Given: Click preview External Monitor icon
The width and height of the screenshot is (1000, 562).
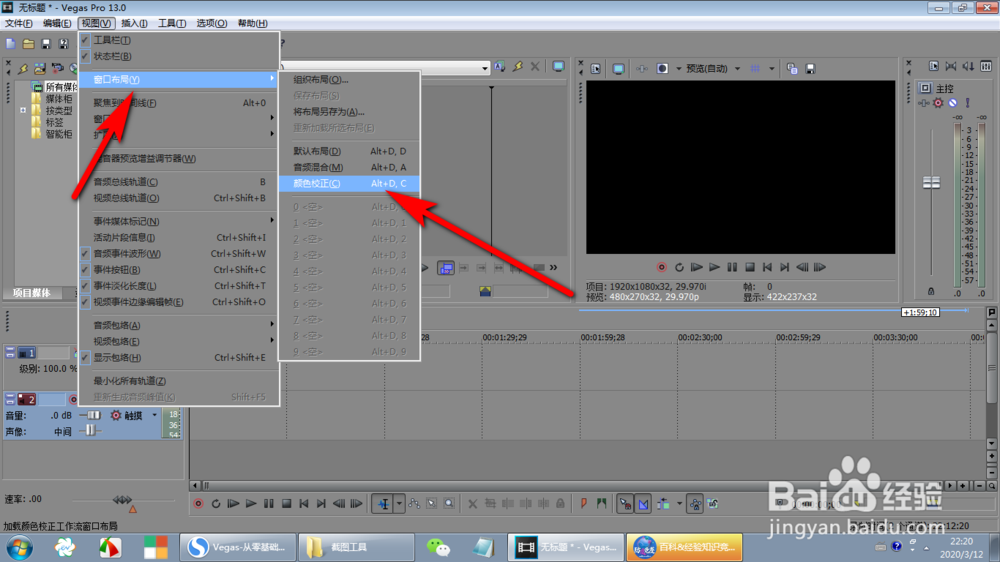Looking at the screenshot, I should point(618,68).
